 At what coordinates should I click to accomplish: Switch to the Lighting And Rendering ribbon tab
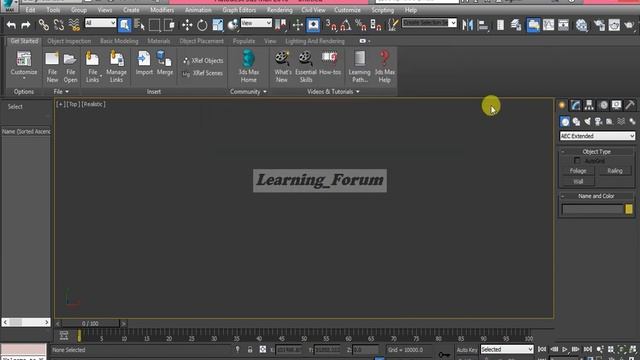315,41
